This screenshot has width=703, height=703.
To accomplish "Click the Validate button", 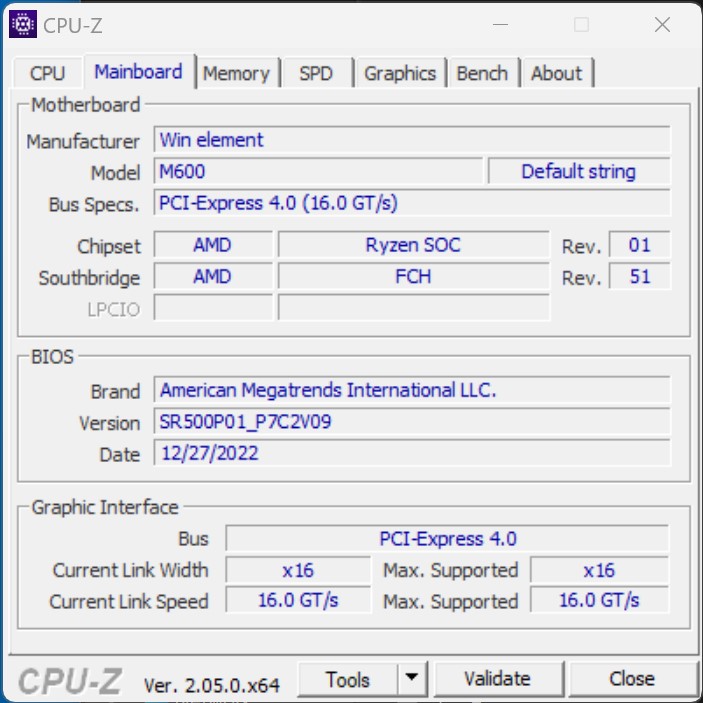I will 498,679.
